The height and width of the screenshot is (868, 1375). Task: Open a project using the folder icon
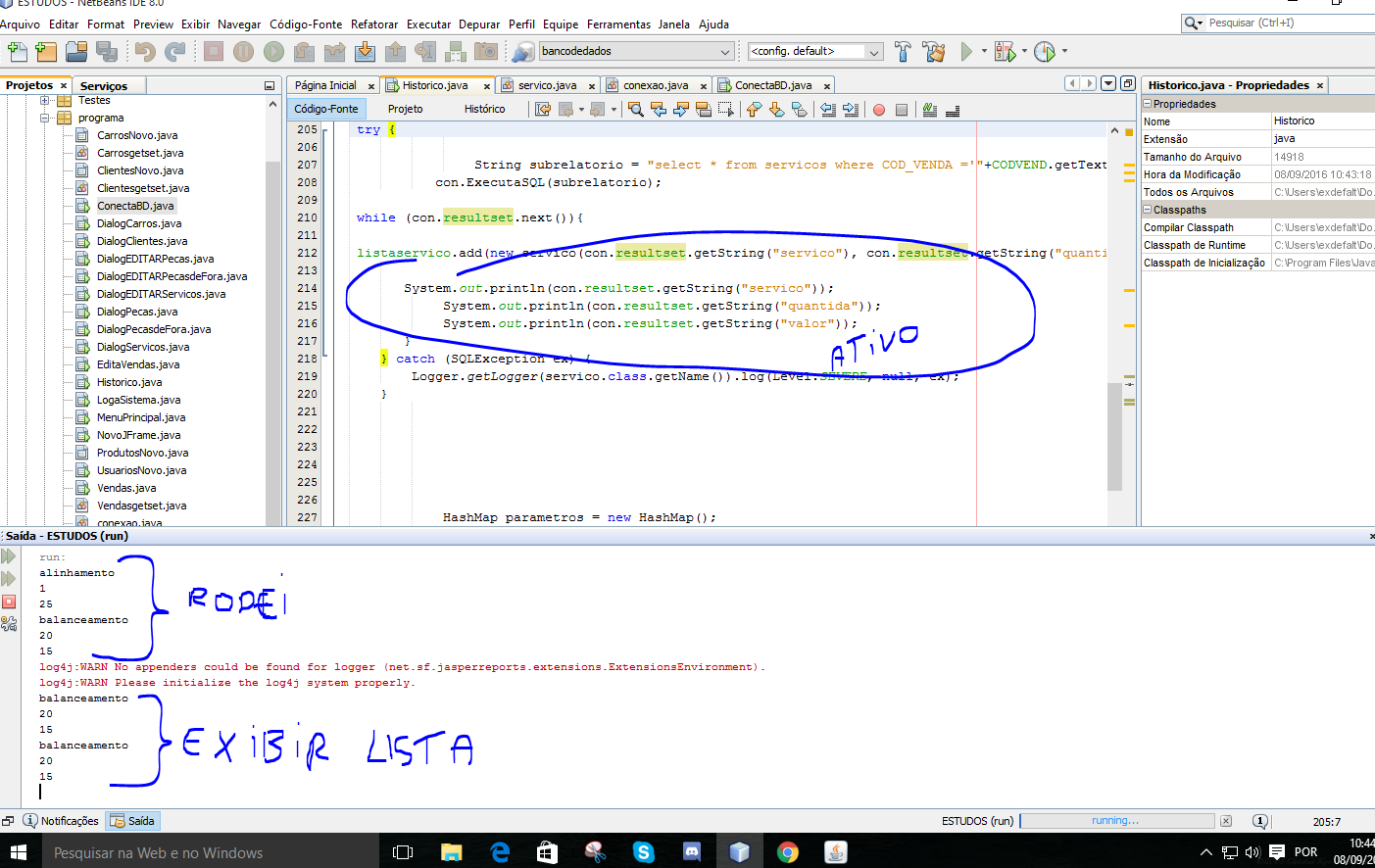click(x=76, y=51)
